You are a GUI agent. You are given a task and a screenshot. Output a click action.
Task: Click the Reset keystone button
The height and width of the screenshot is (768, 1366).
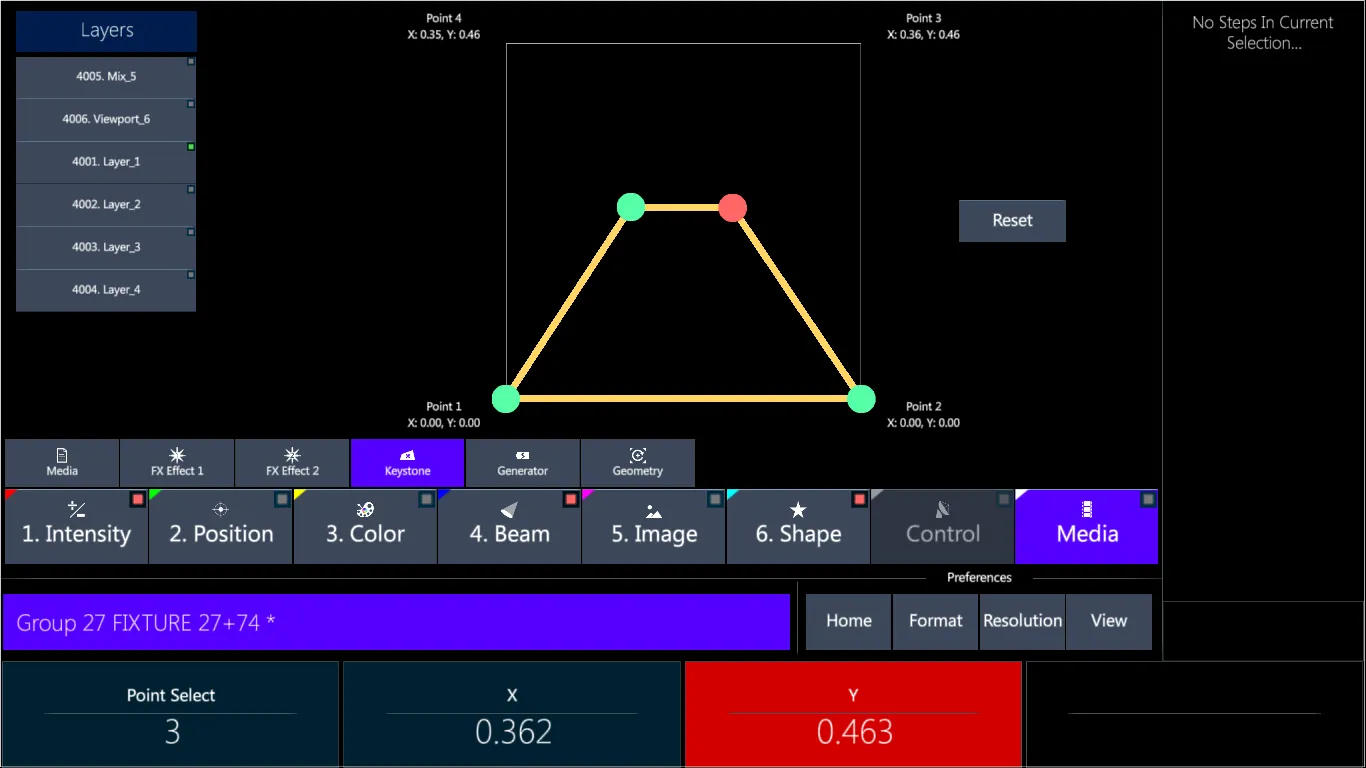point(1012,221)
